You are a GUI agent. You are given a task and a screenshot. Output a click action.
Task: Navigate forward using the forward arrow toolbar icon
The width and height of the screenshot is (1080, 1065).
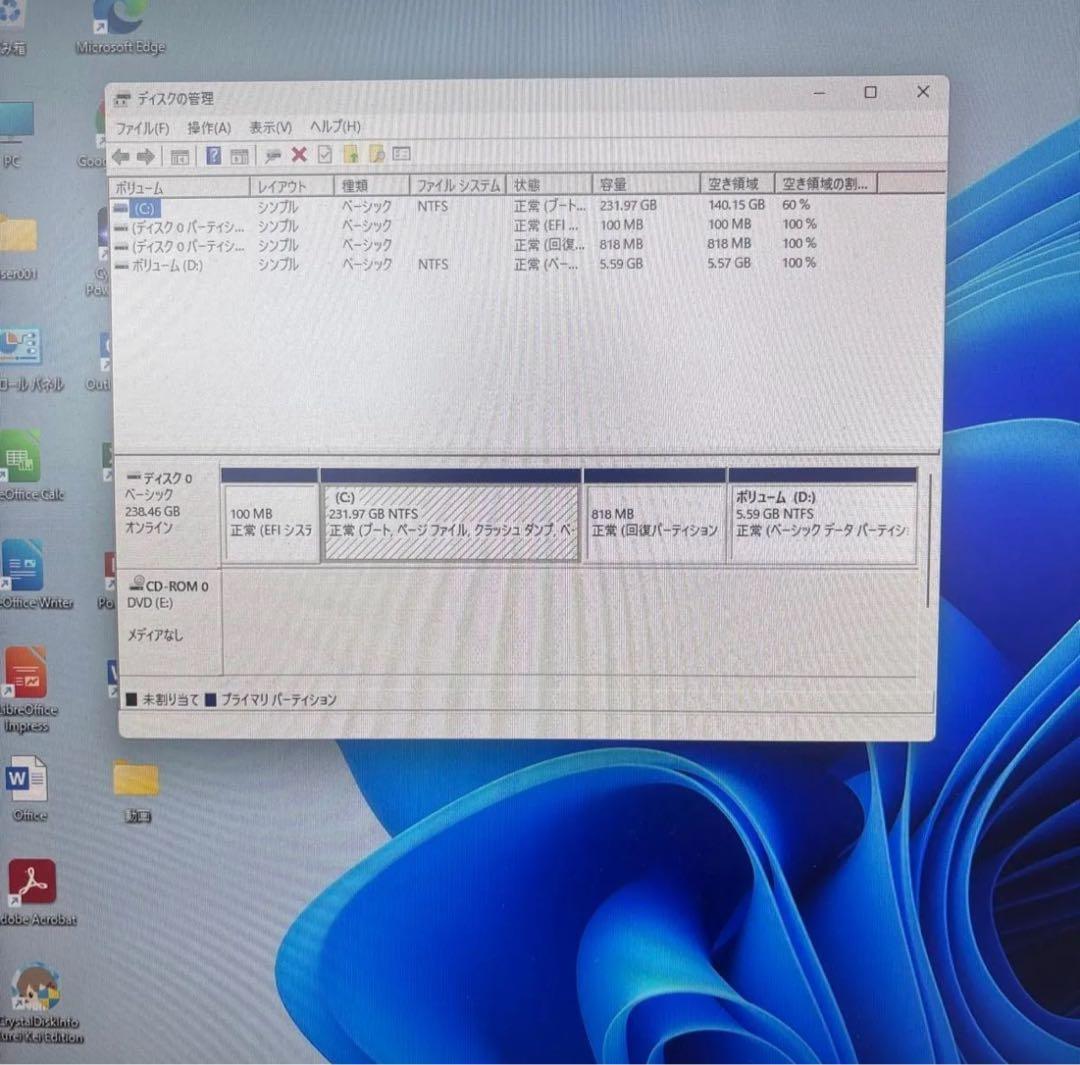[146, 155]
